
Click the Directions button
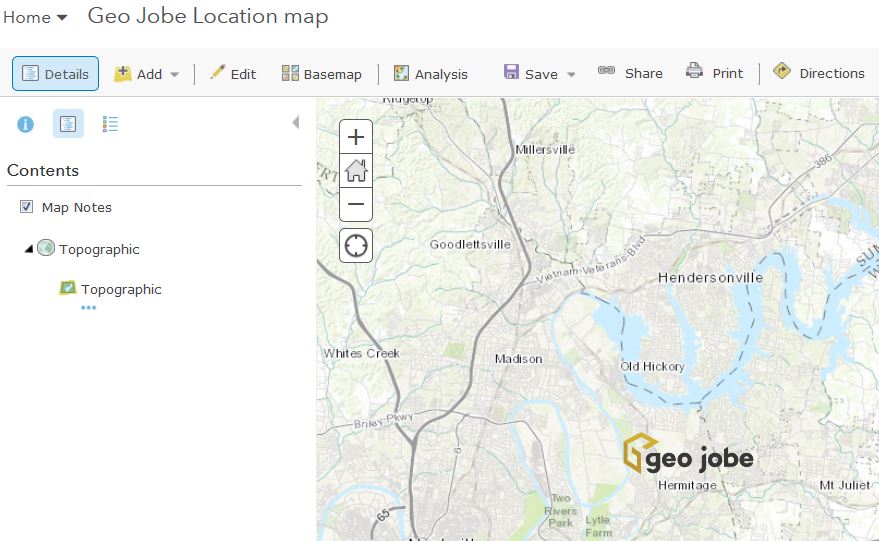tap(818, 73)
